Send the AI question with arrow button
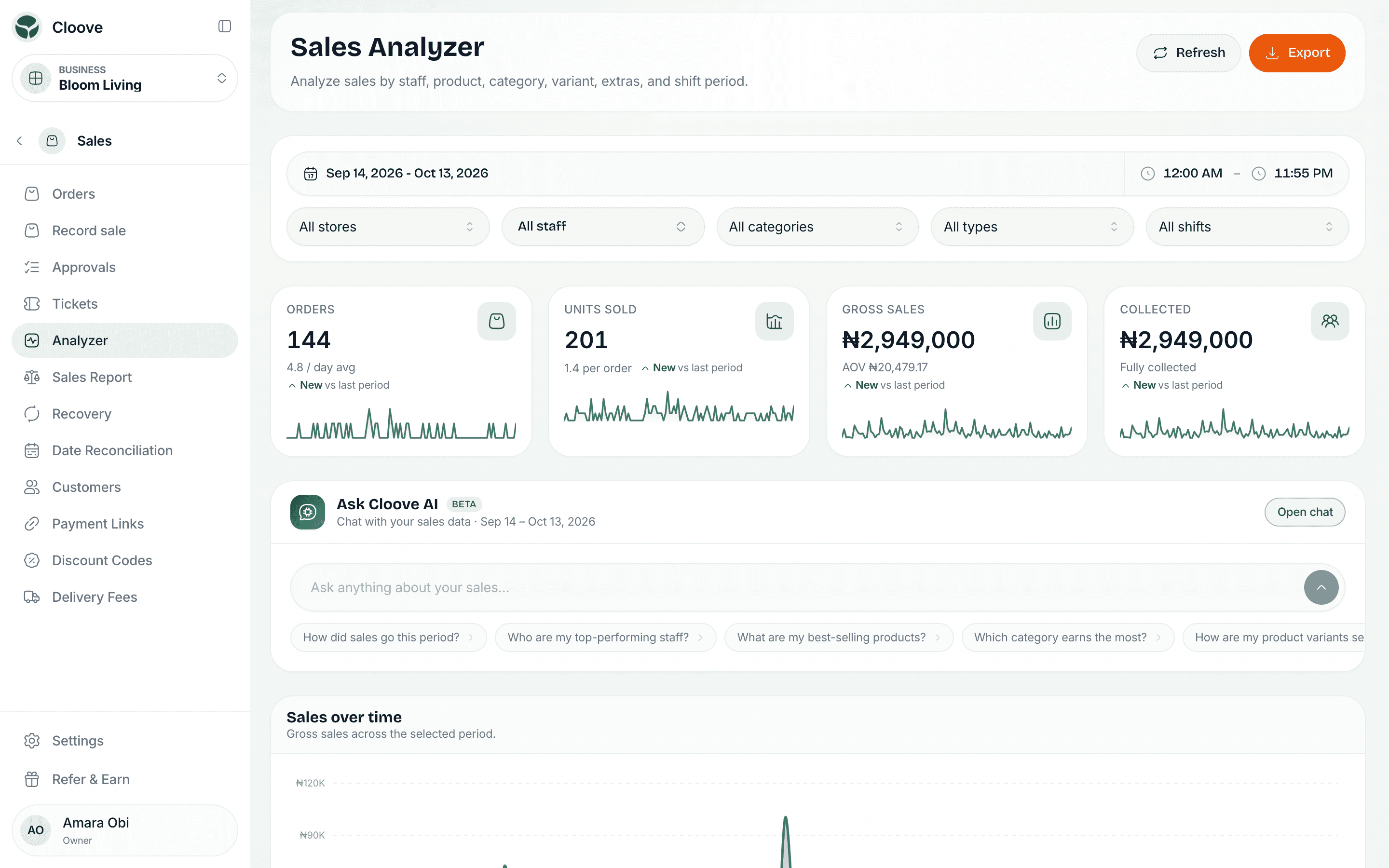The width and height of the screenshot is (1389, 868). point(1321,587)
